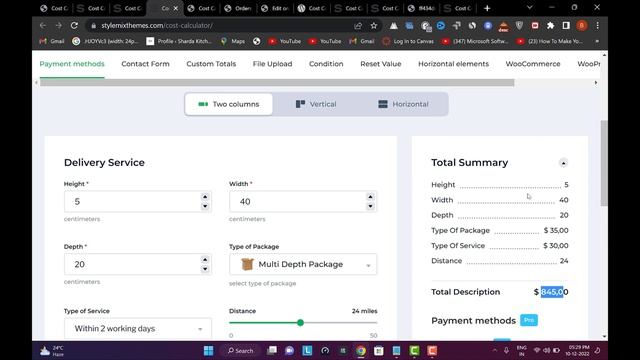
Task: Select the Payment methods tab
Action: coord(72,64)
